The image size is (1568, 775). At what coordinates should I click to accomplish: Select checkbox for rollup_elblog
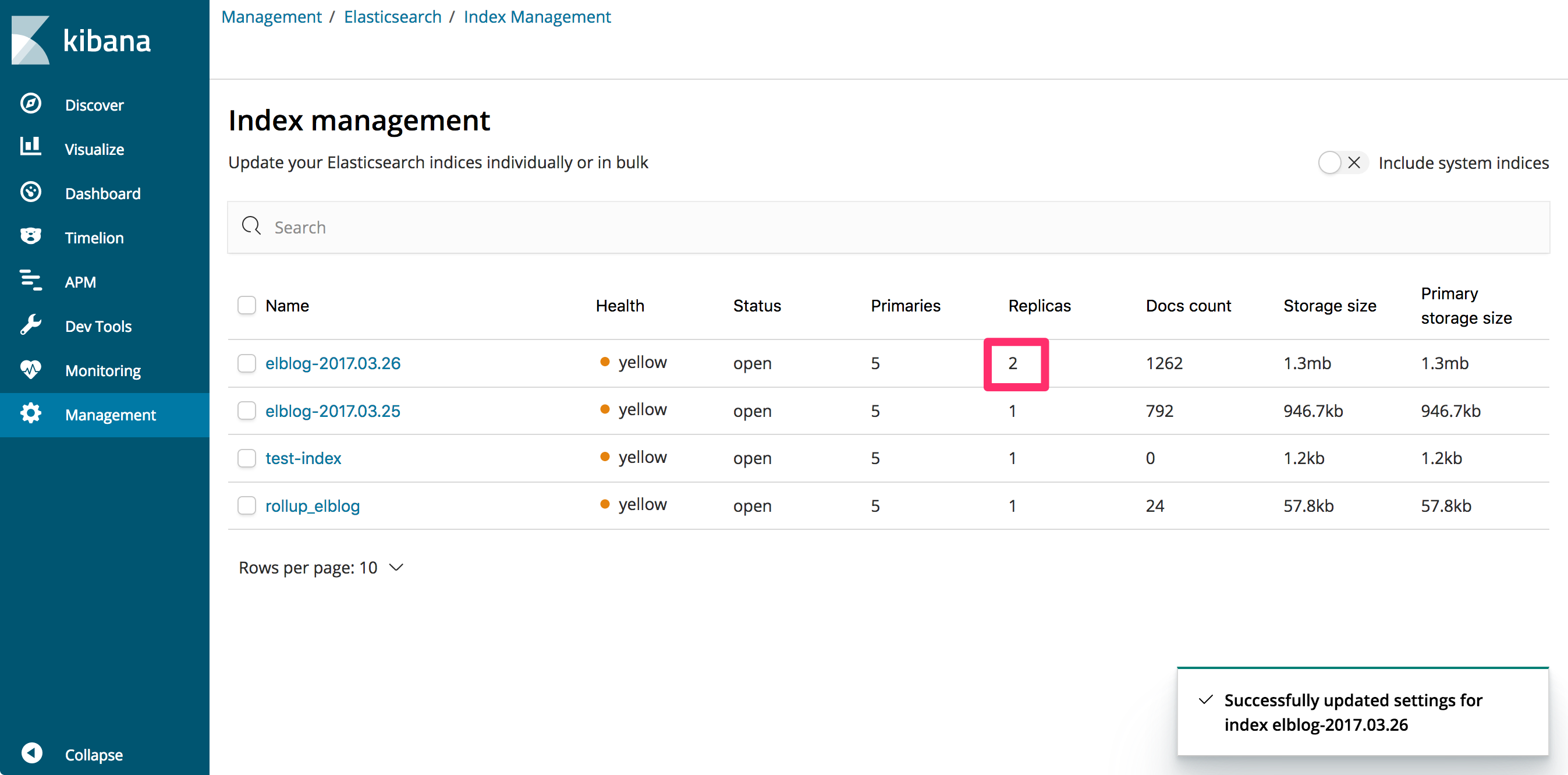247,505
